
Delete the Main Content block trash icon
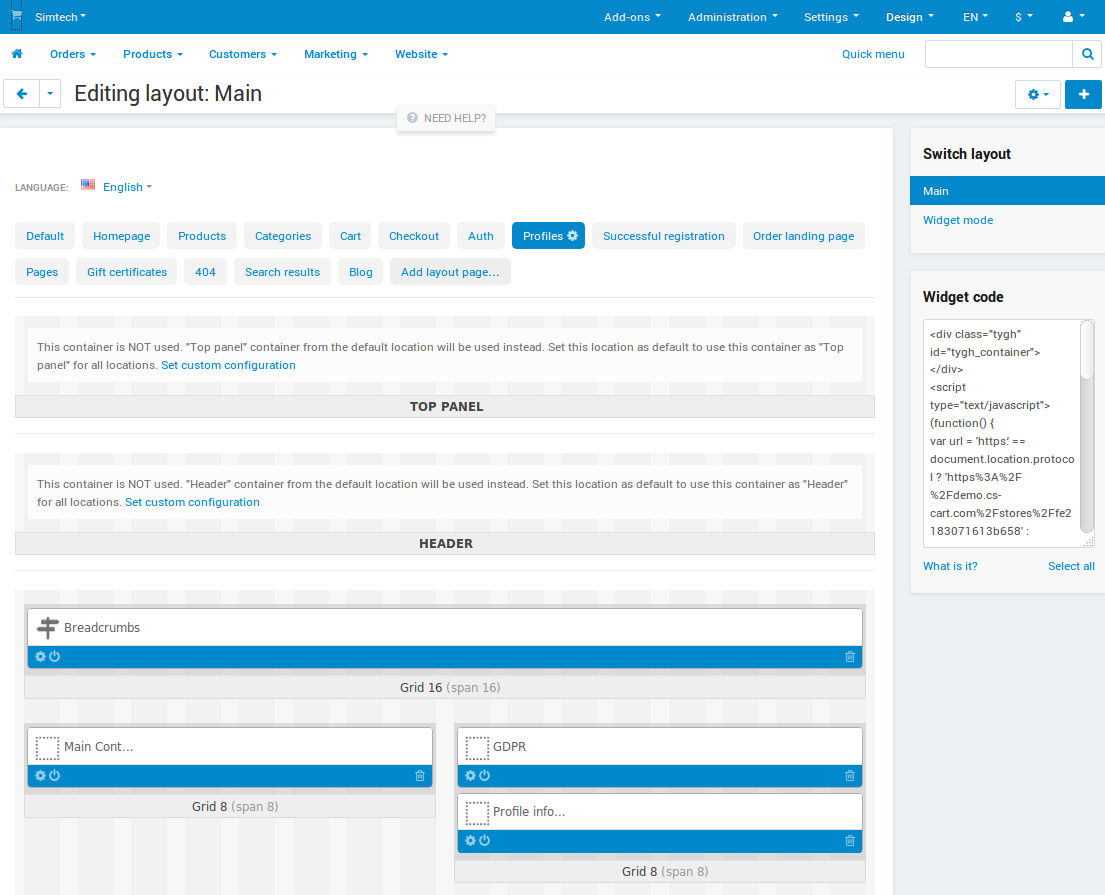[x=420, y=775]
